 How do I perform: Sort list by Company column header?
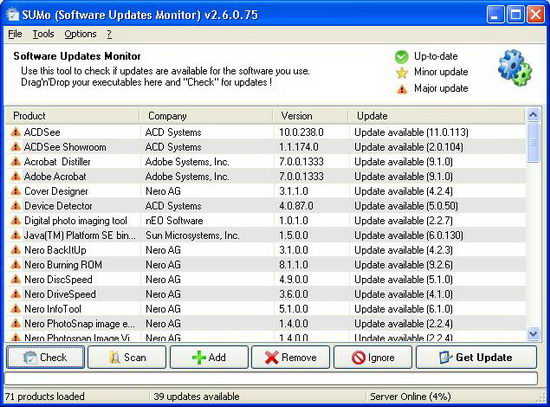click(207, 116)
